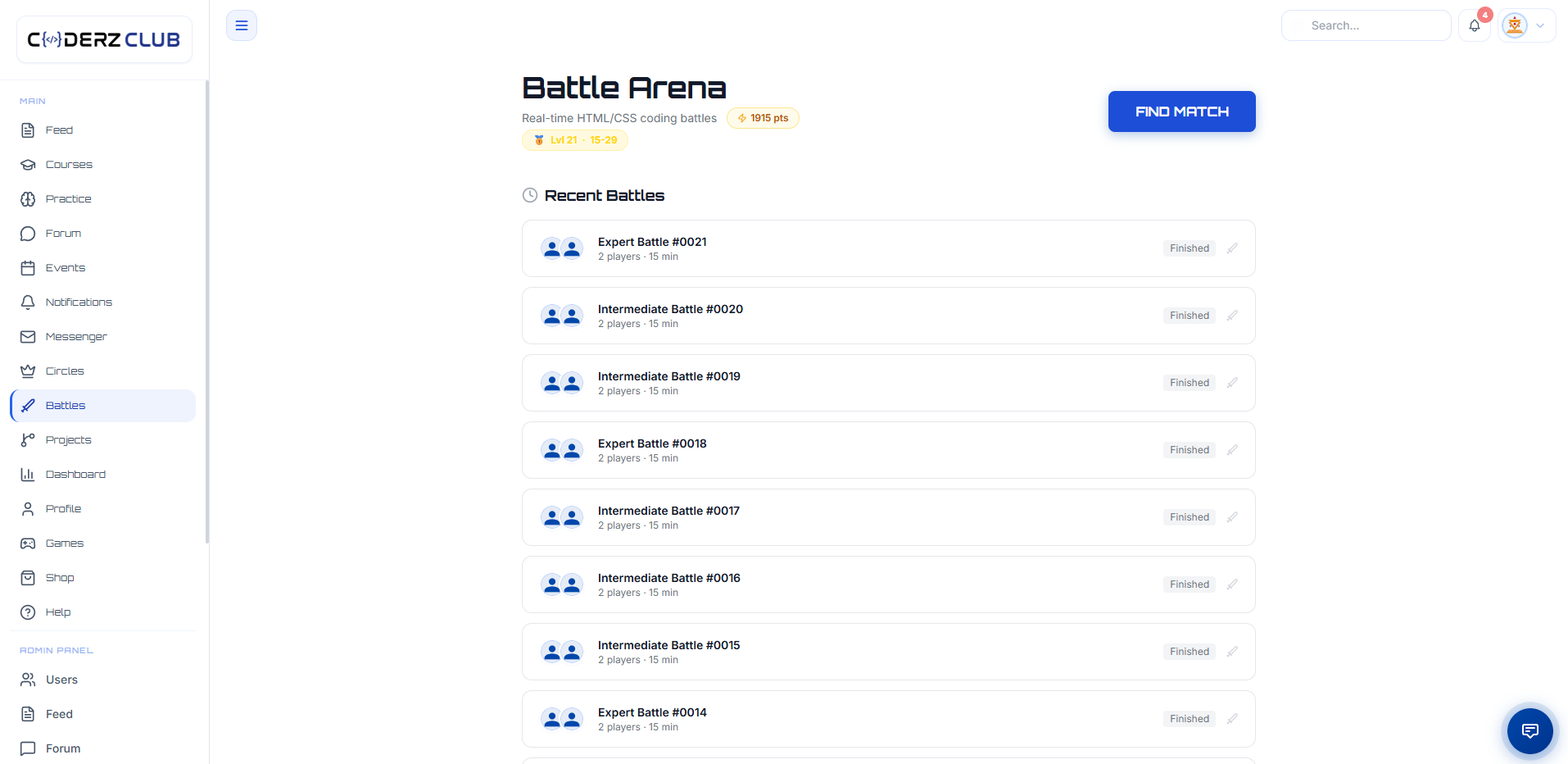Navigate to Messenger in the sidebar
1568x764 pixels.
[x=103, y=337]
